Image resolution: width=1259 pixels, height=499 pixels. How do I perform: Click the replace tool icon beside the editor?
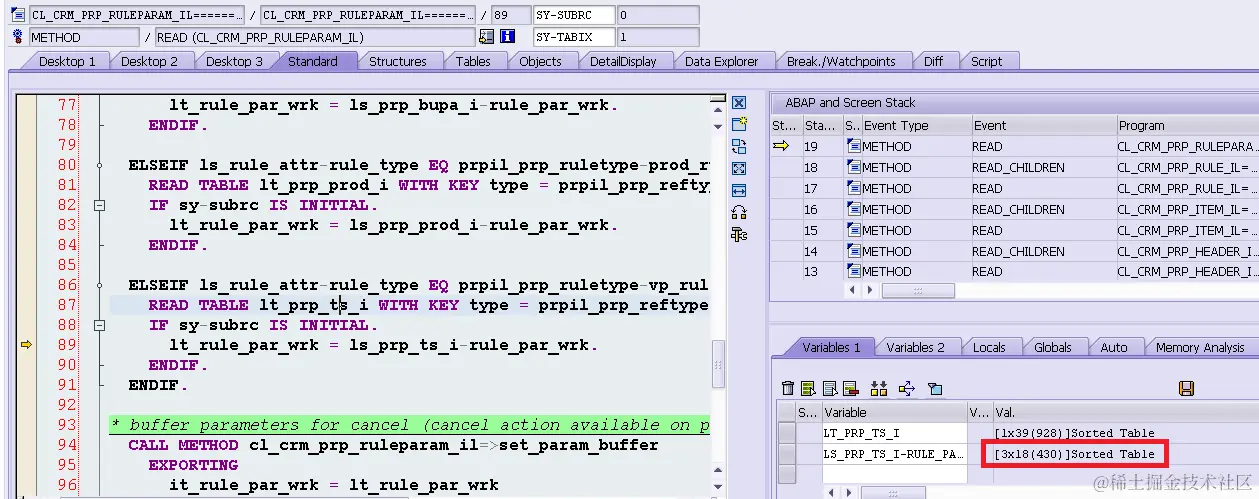[x=739, y=147]
